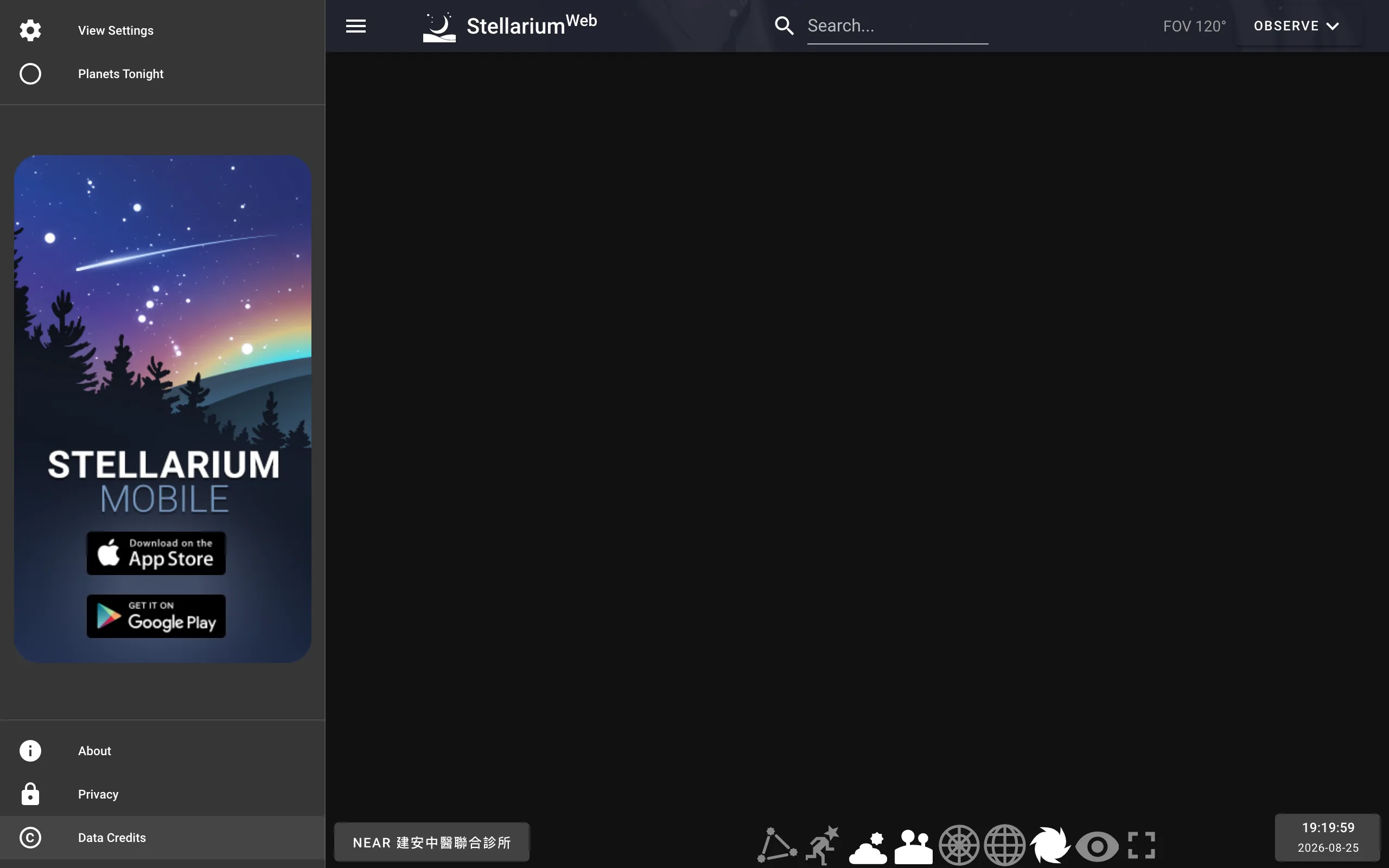The height and width of the screenshot is (868, 1389).
Task: Toggle night mode eye icon
Action: pos(1096,846)
